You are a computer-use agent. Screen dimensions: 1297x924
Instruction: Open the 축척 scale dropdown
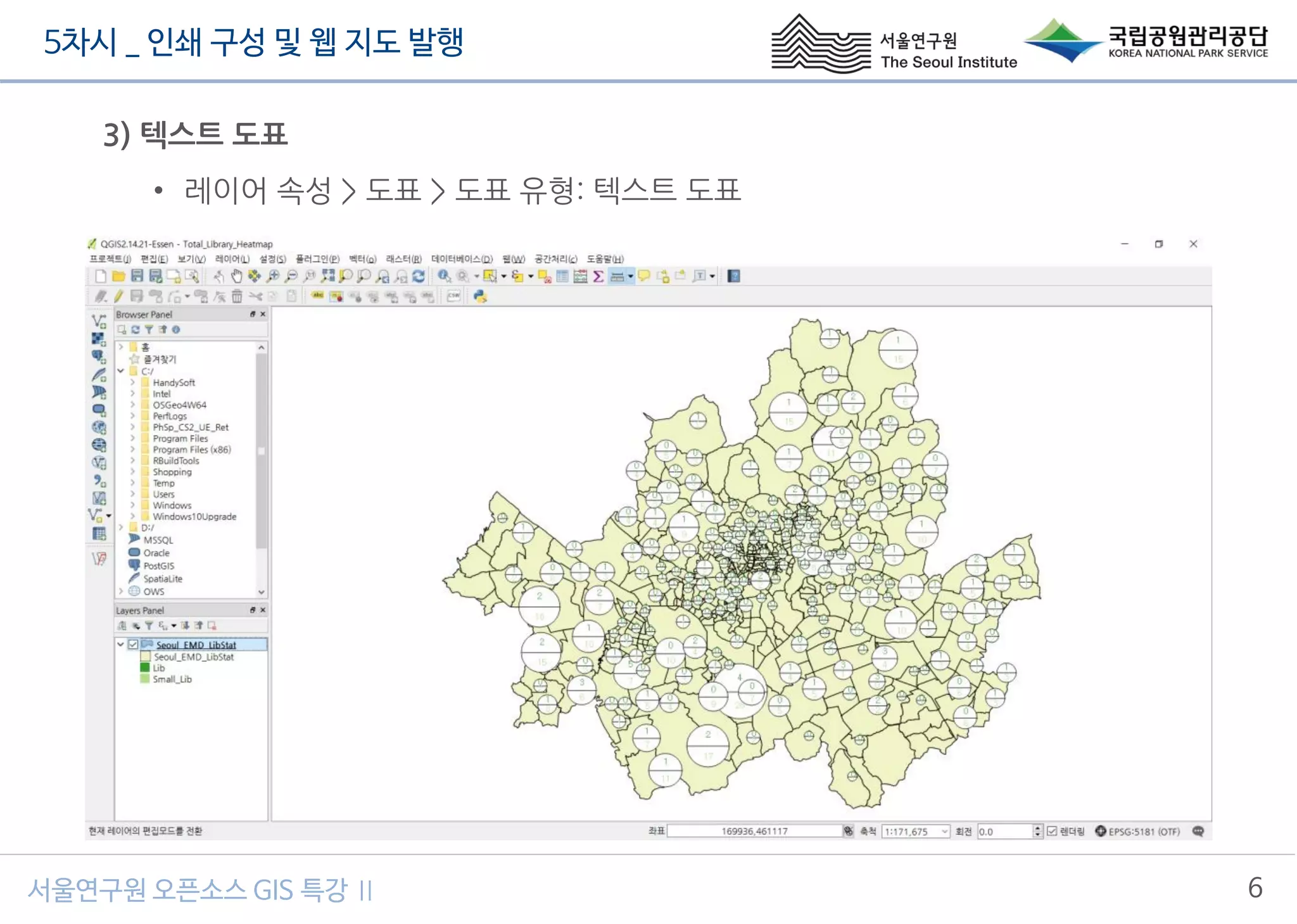click(944, 831)
